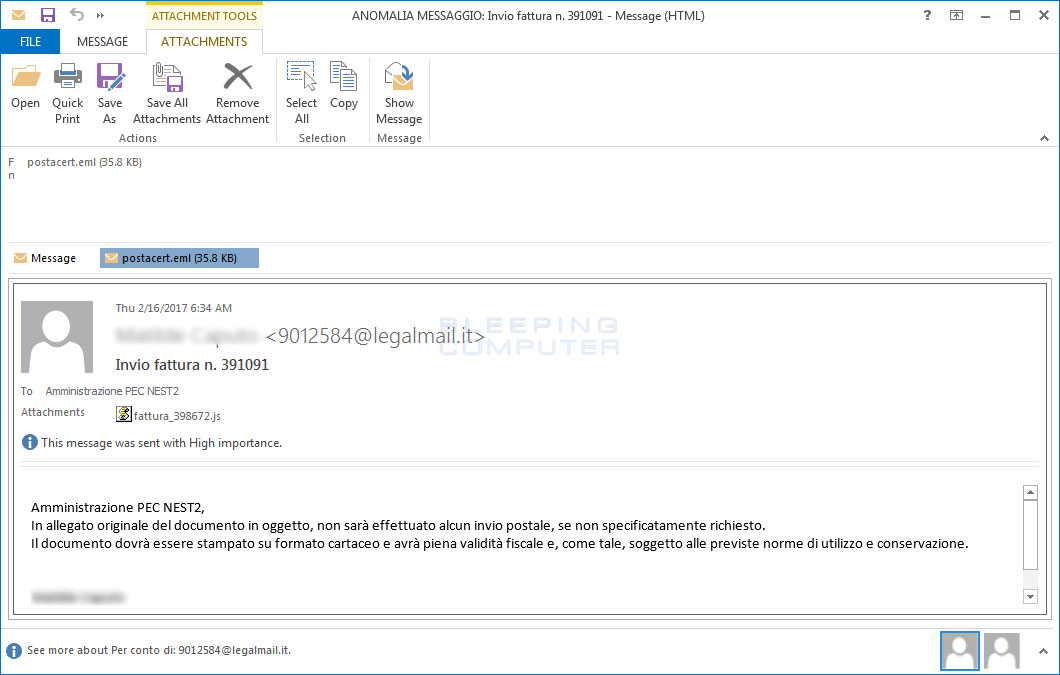Maximize the message window

click(1015, 15)
